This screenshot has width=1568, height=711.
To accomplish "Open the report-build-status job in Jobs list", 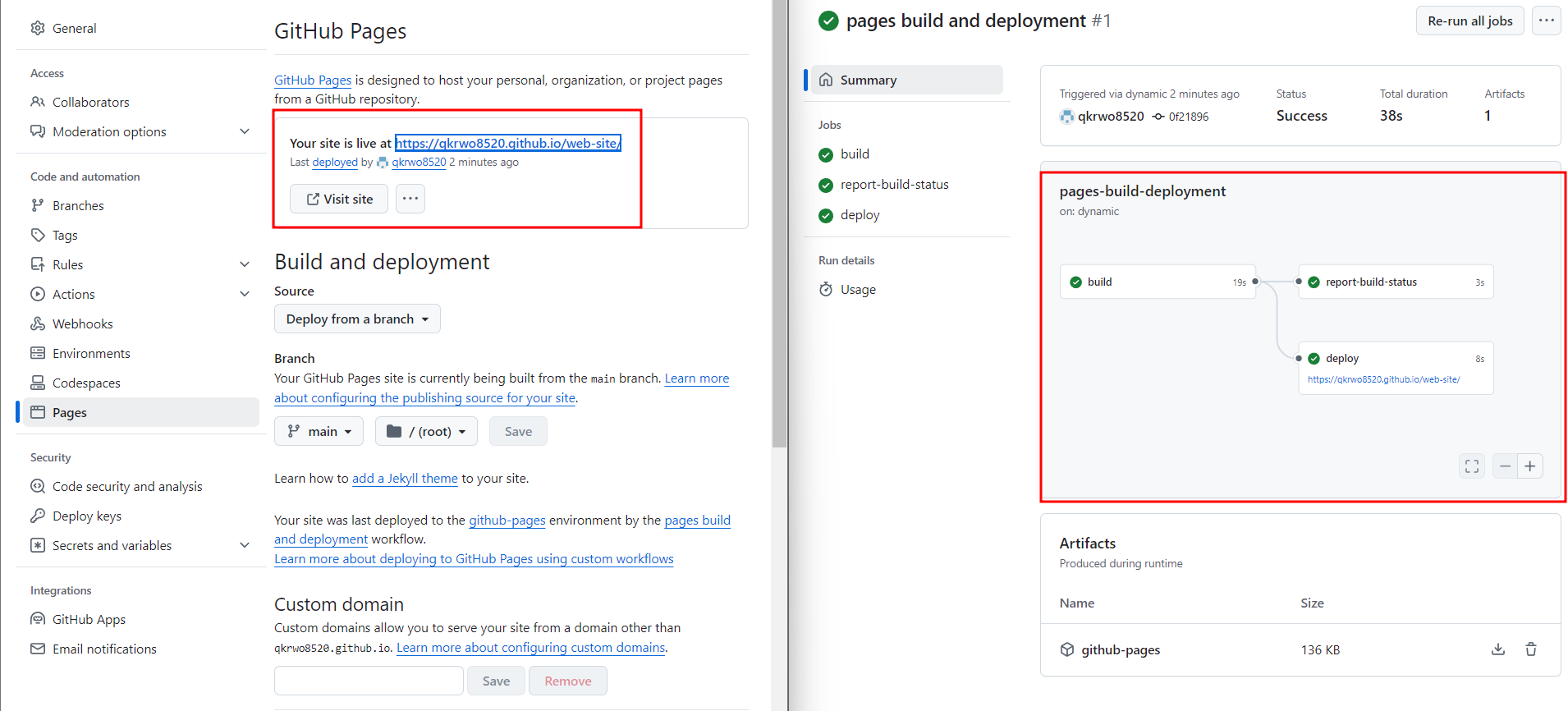I will [x=894, y=184].
